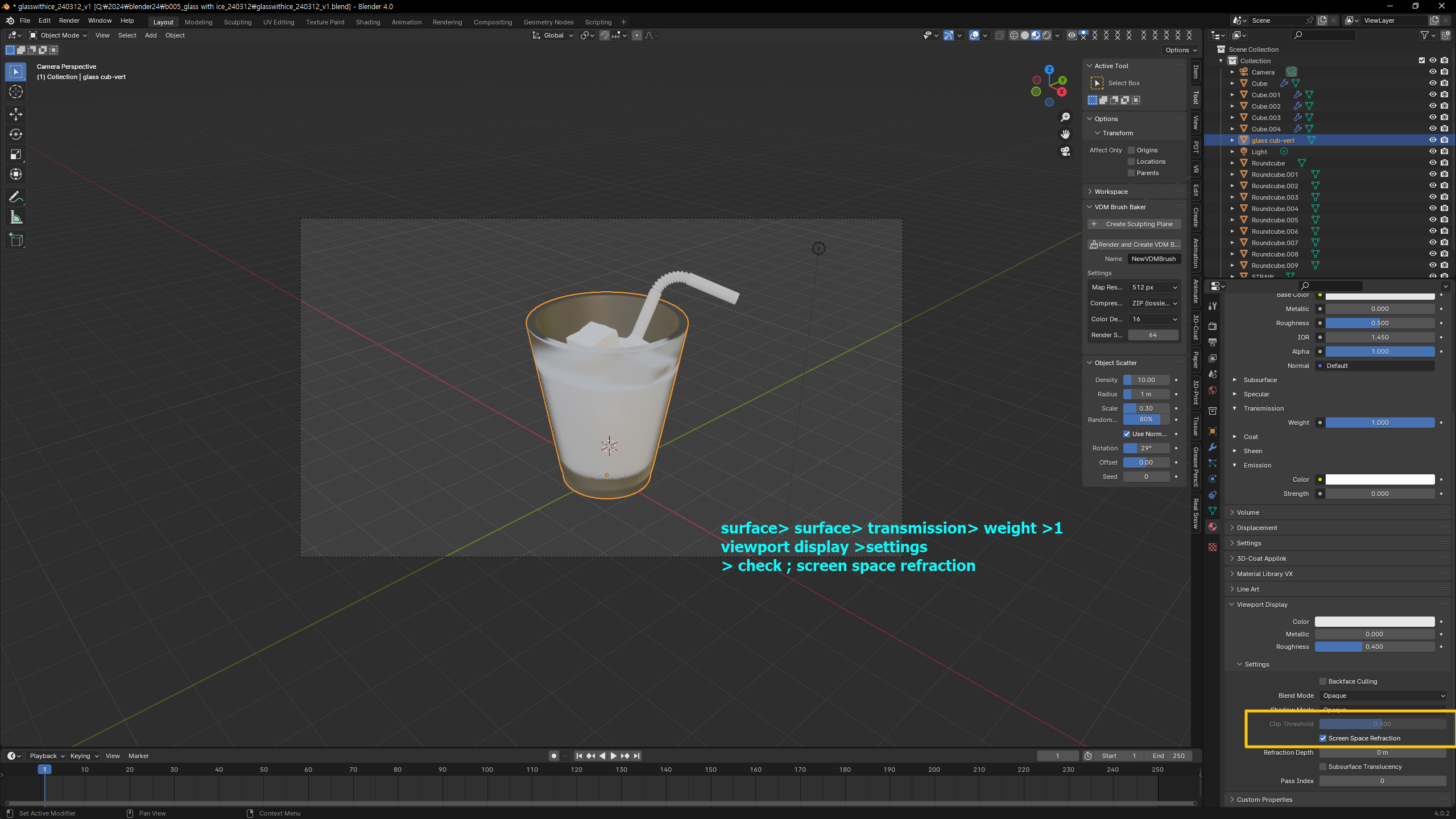This screenshot has width=1456, height=819.
Task: Switch to the Shading workspace tab
Action: point(367,22)
